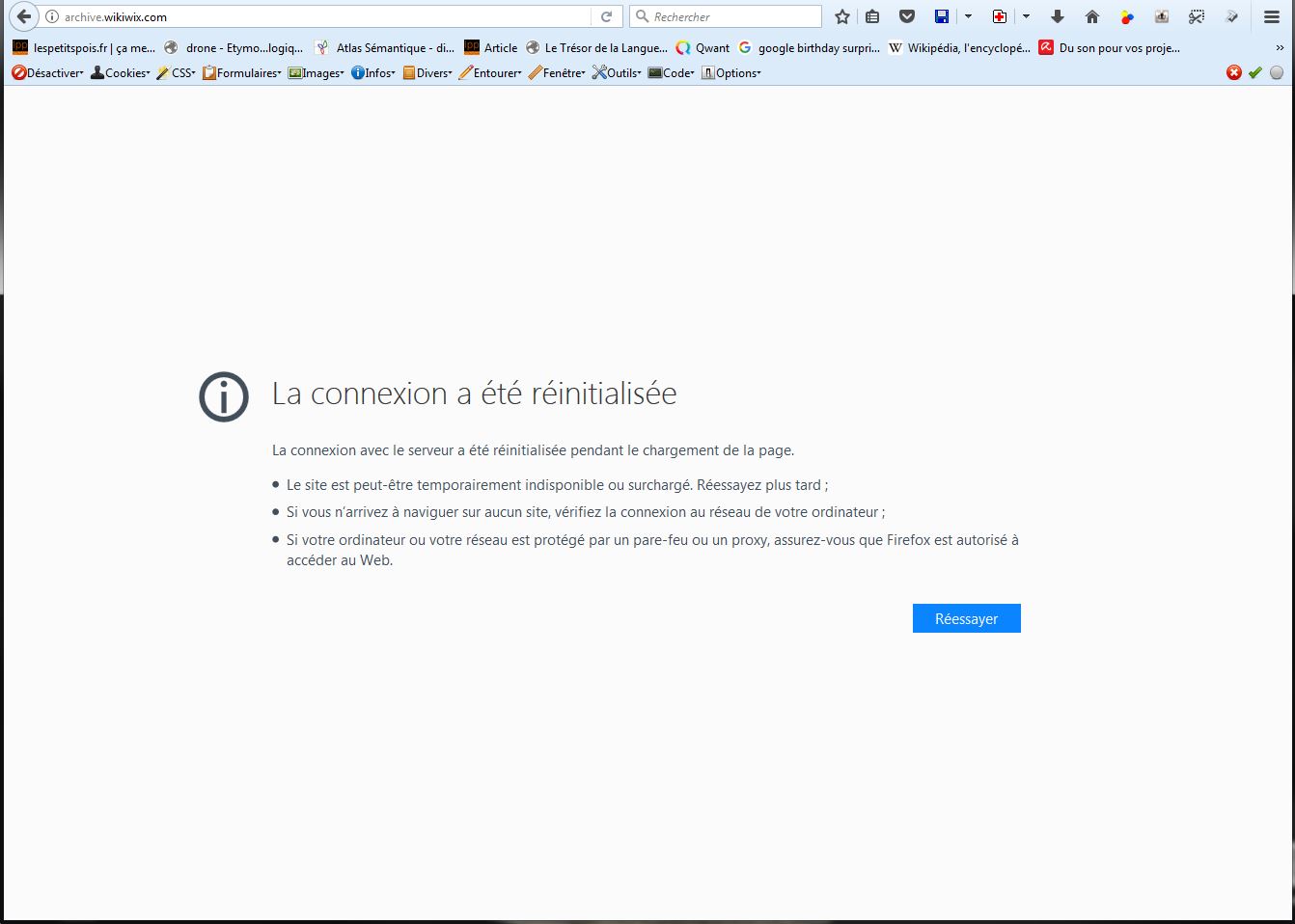Screen dimensions: 1295x924
Task: Expand the CSS toolbar dropdown
Action: coord(177,73)
